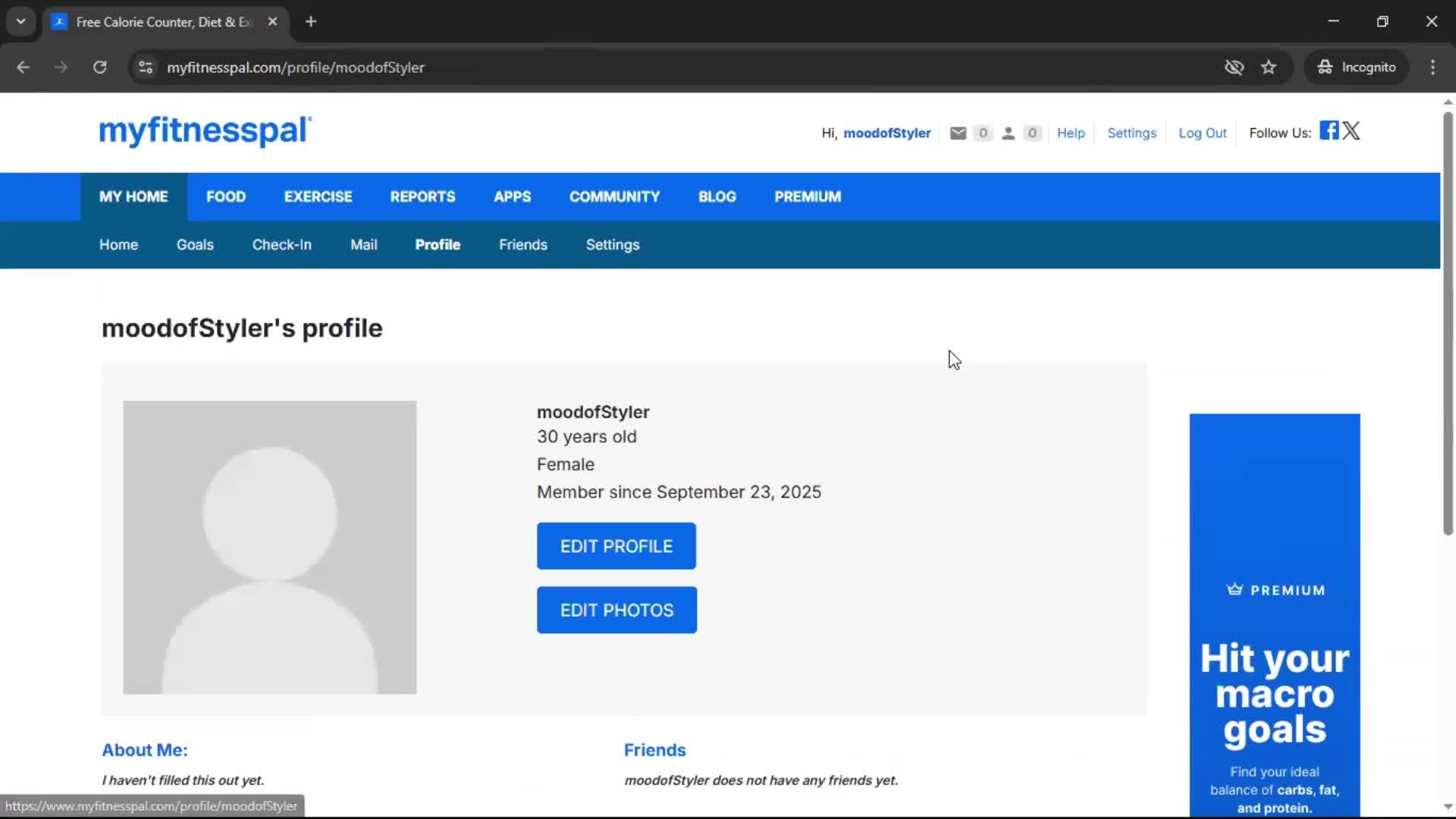Click the About Me heading
Viewport: 1456px width, 819px height.
click(145, 750)
